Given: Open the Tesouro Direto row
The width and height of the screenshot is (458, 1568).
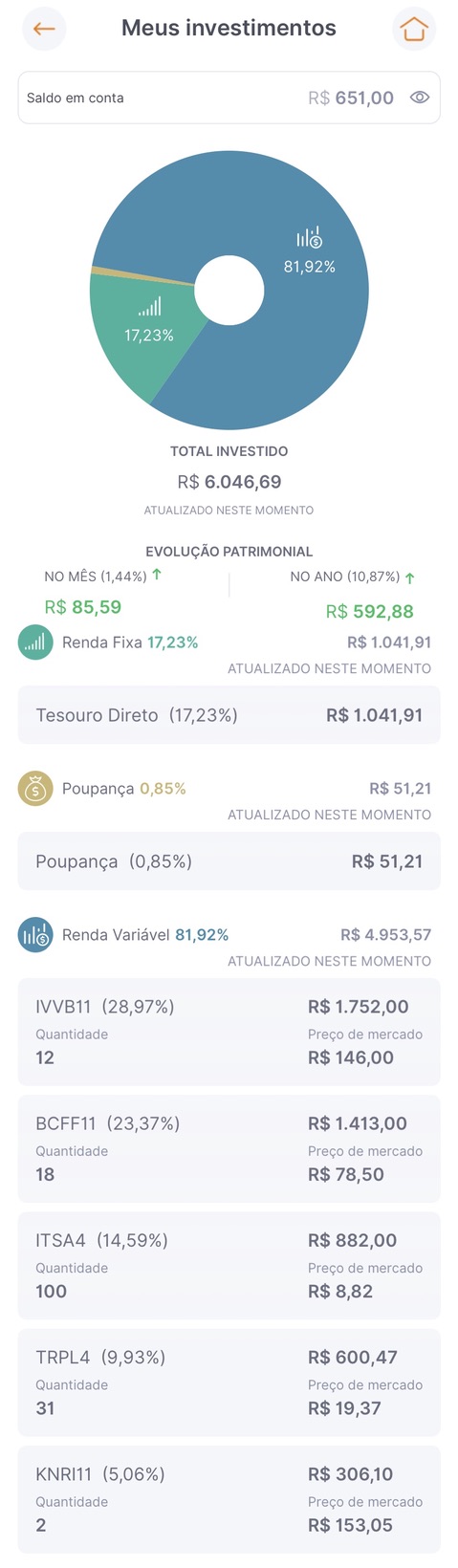Looking at the screenshot, I should tap(229, 715).
